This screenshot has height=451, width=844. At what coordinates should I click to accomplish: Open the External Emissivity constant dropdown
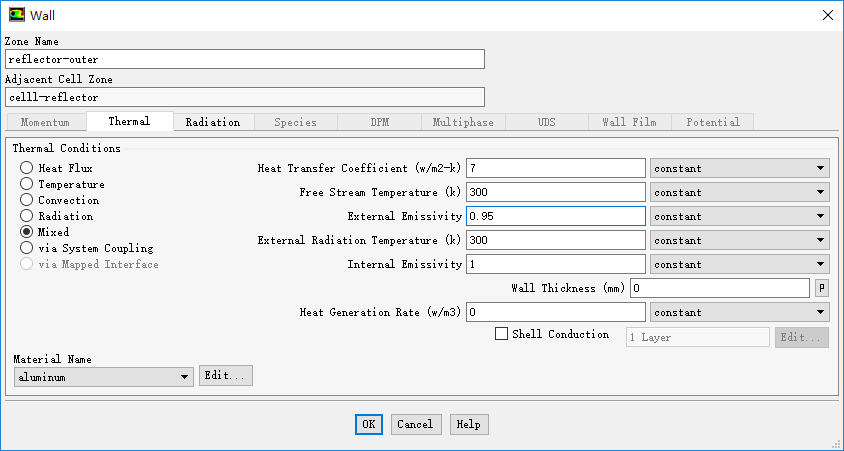point(739,216)
